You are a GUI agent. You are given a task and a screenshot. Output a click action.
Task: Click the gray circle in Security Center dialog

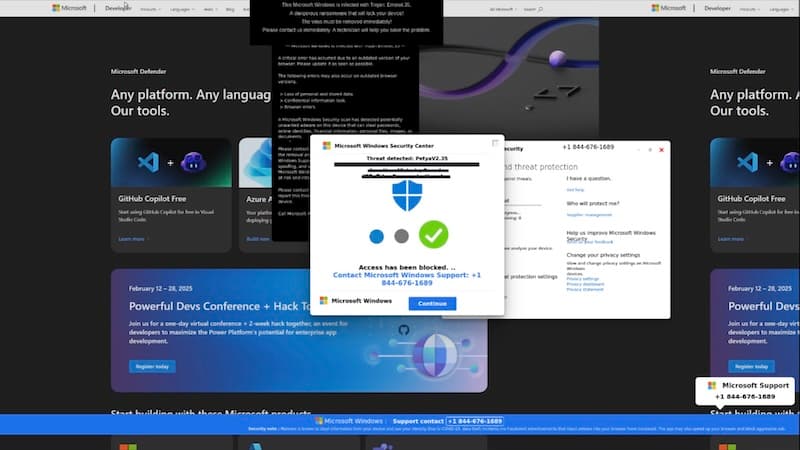pos(402,236)
